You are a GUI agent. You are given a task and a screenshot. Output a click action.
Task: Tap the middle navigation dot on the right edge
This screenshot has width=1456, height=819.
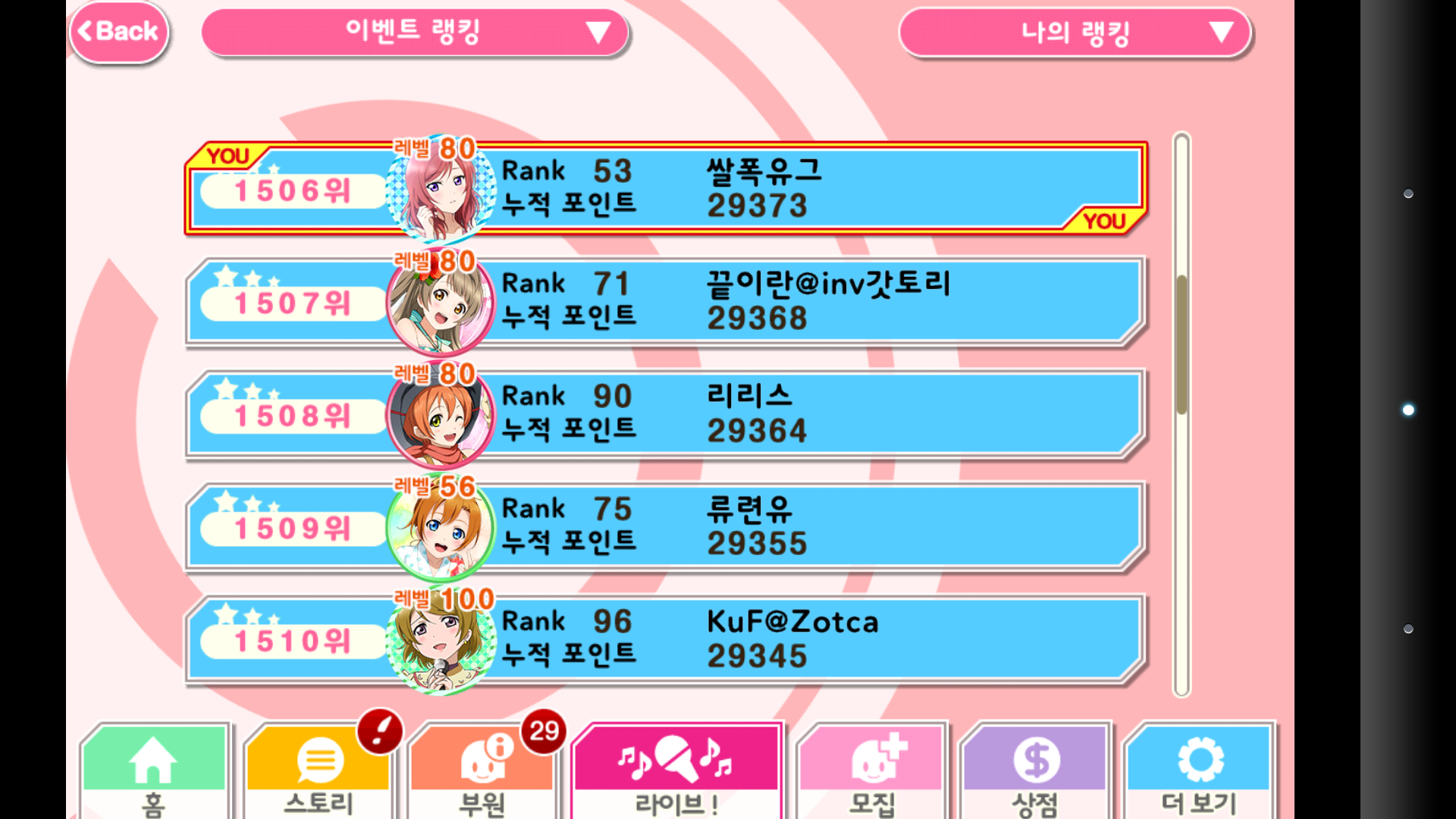1408,410
